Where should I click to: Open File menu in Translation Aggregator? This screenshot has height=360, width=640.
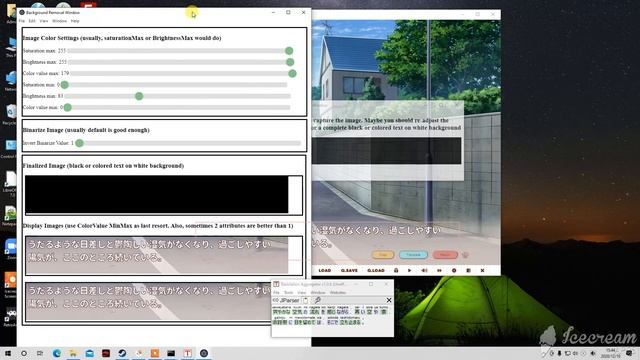pos(276,293)
